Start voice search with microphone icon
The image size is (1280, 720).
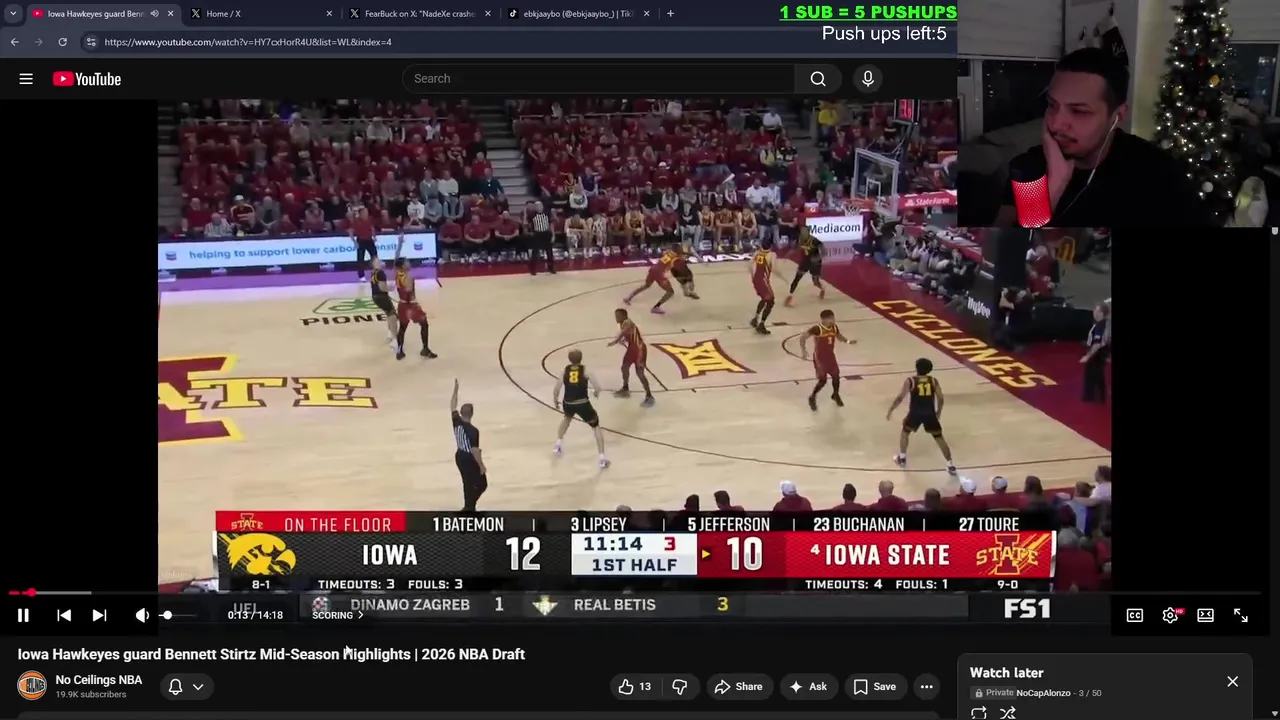tap(868, 79)
